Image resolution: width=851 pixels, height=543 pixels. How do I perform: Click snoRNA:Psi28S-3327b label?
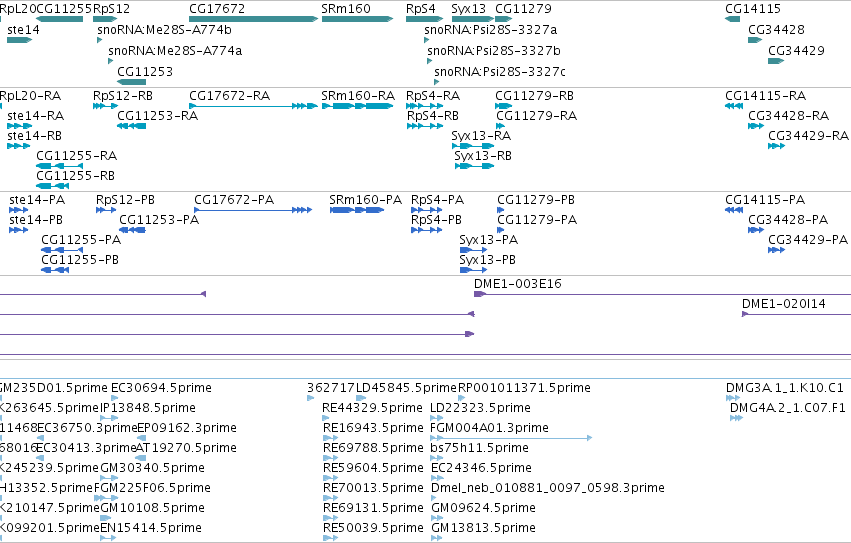click(494, 51)
